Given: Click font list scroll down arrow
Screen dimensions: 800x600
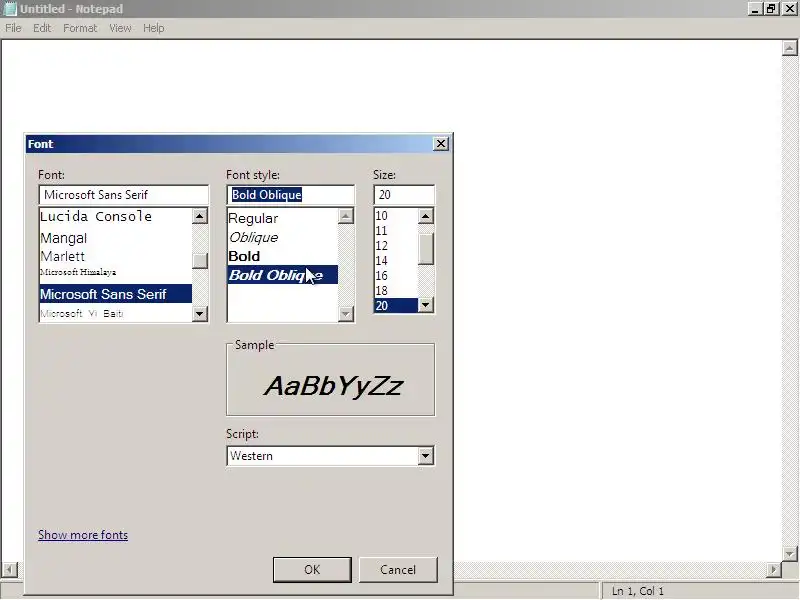Looking at the screenshot, I should coord(199,313).
